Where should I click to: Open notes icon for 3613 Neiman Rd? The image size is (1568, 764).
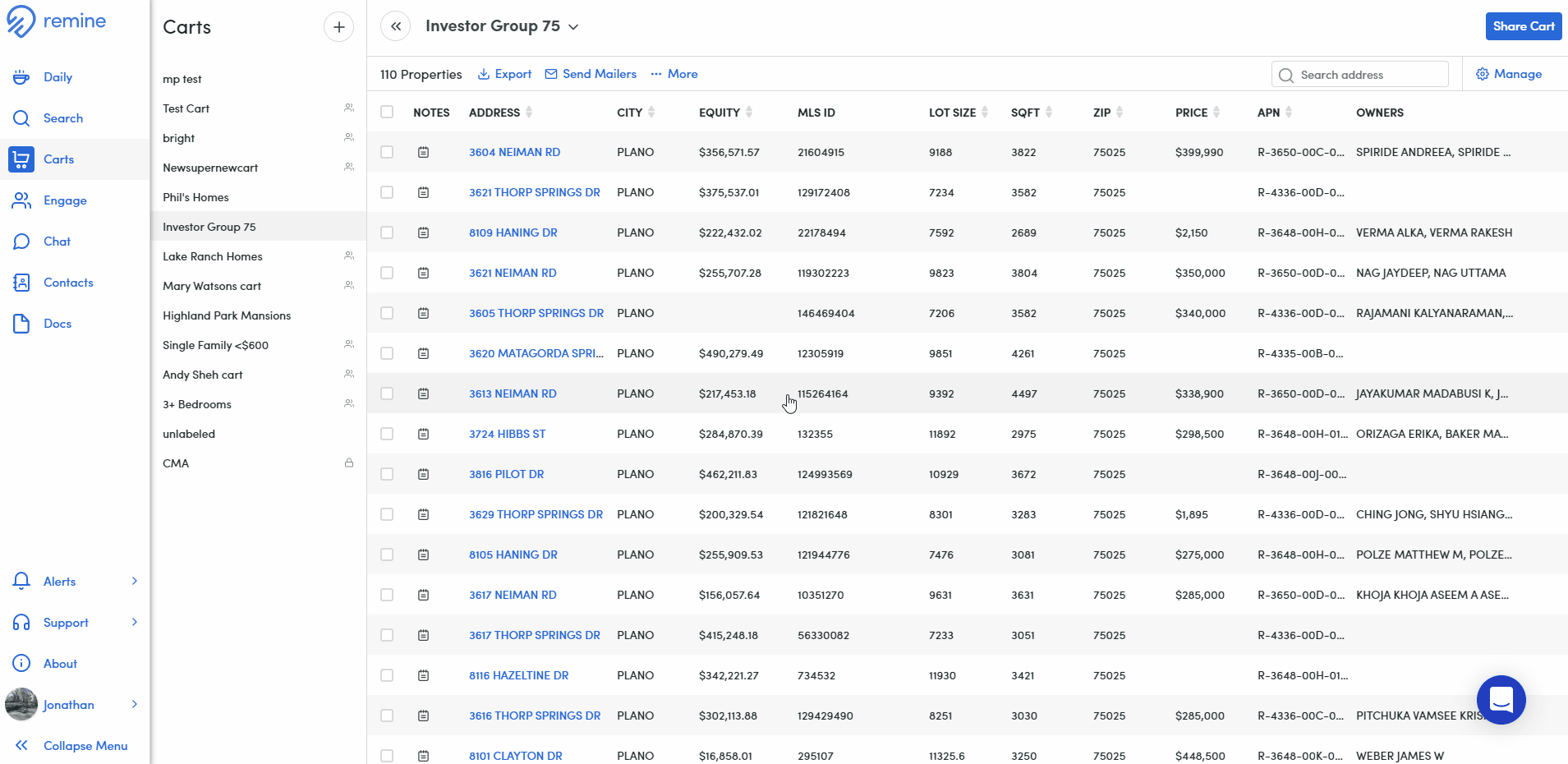[423, 394]
